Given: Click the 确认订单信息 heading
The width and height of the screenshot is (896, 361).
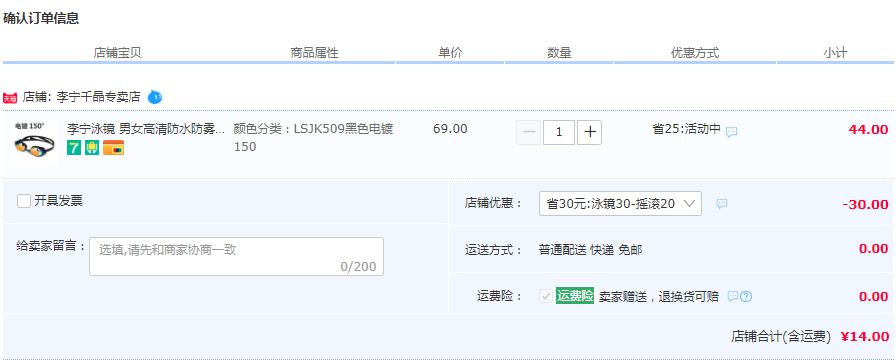Looking at the screenshot, I should tap(41, 18).
